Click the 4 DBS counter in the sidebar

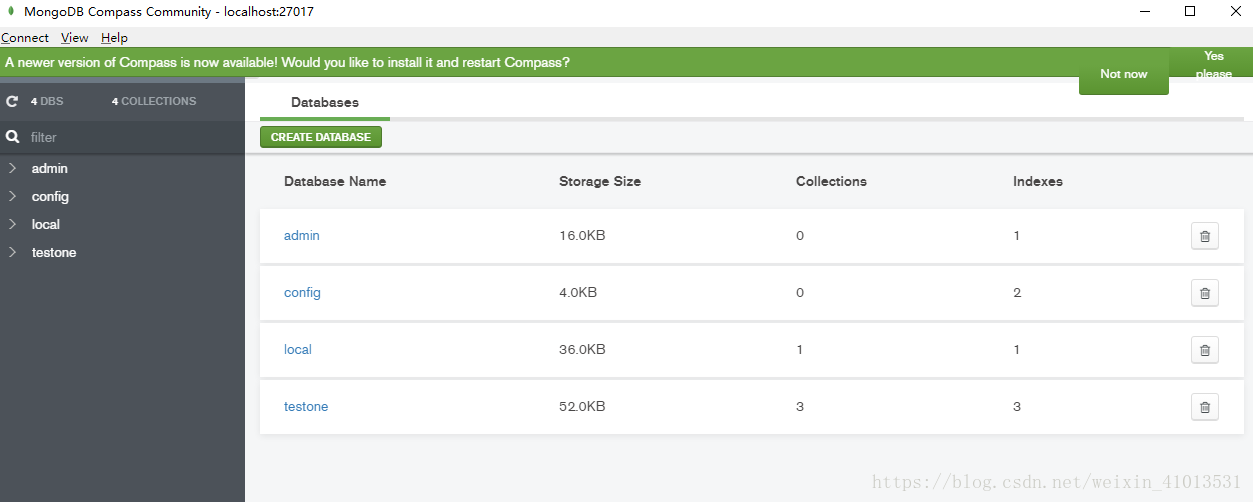pos(47,101)
